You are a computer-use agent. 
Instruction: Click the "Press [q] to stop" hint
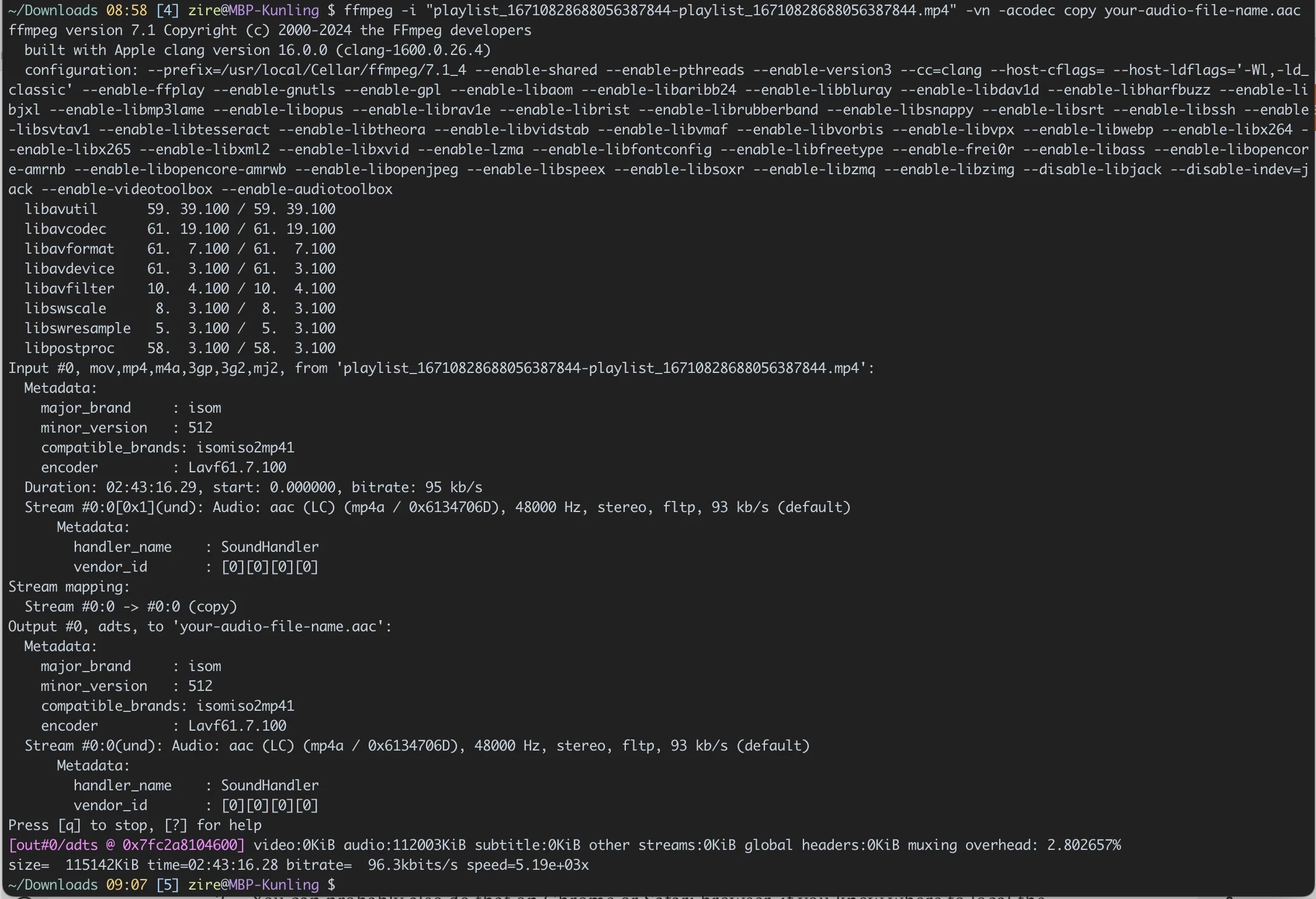click(x=134, y=825)
